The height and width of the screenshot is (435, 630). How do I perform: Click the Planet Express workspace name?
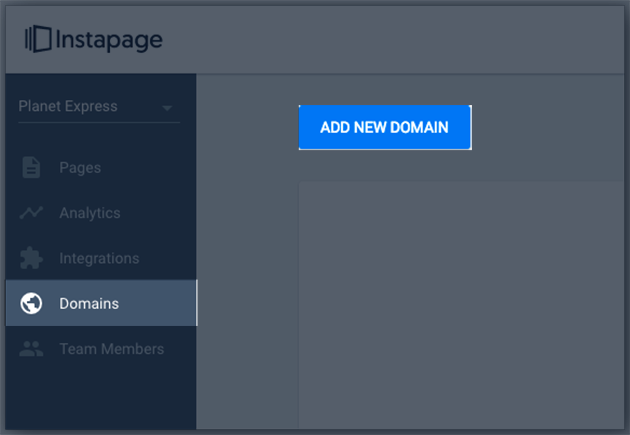(68, 106)
